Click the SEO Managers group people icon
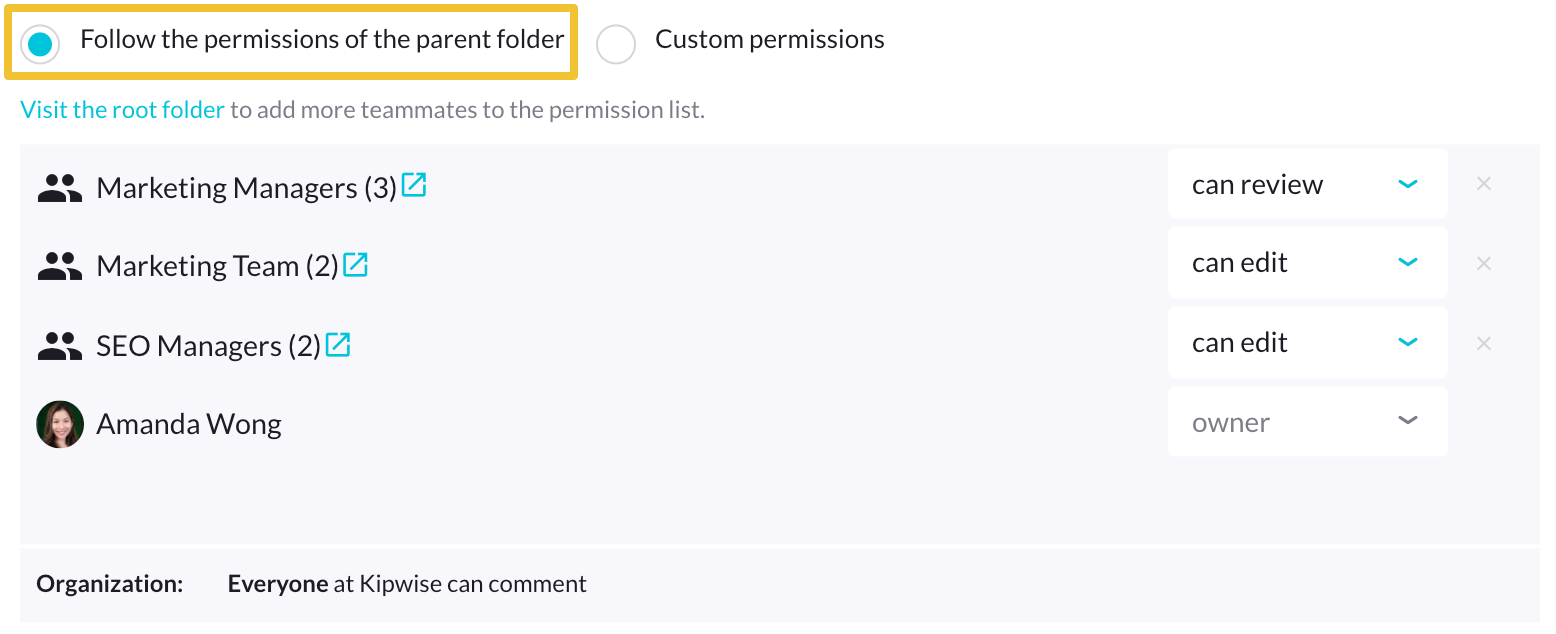 pos(60,346)
